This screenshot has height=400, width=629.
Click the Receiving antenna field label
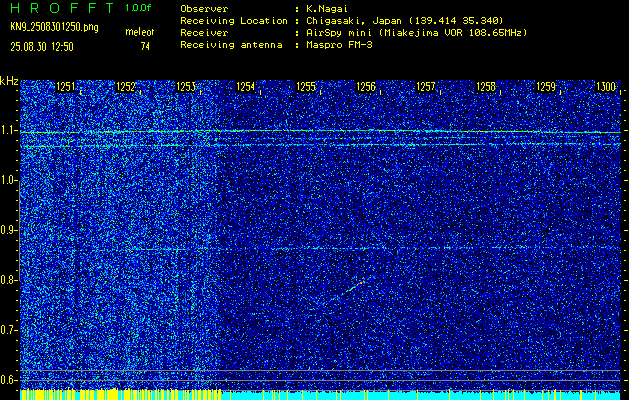(231, 45)
